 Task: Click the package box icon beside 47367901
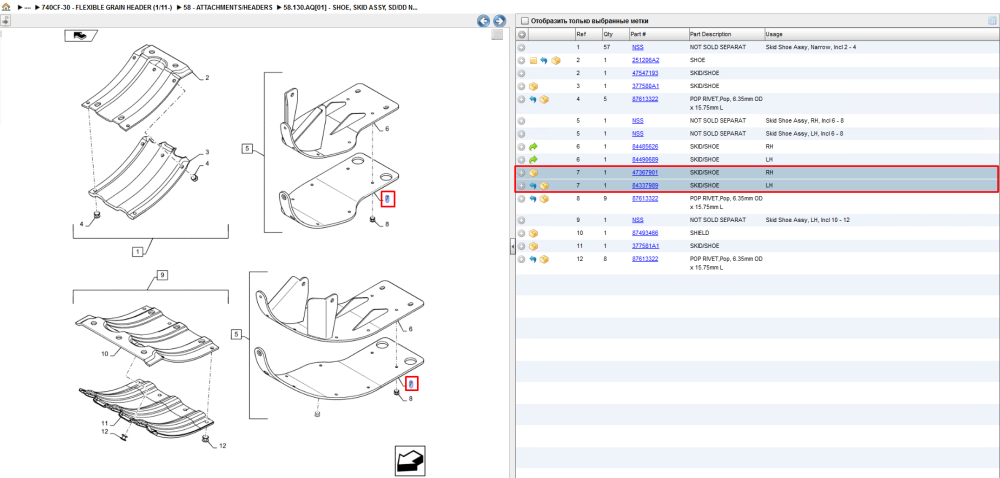(x=534, y=173)
